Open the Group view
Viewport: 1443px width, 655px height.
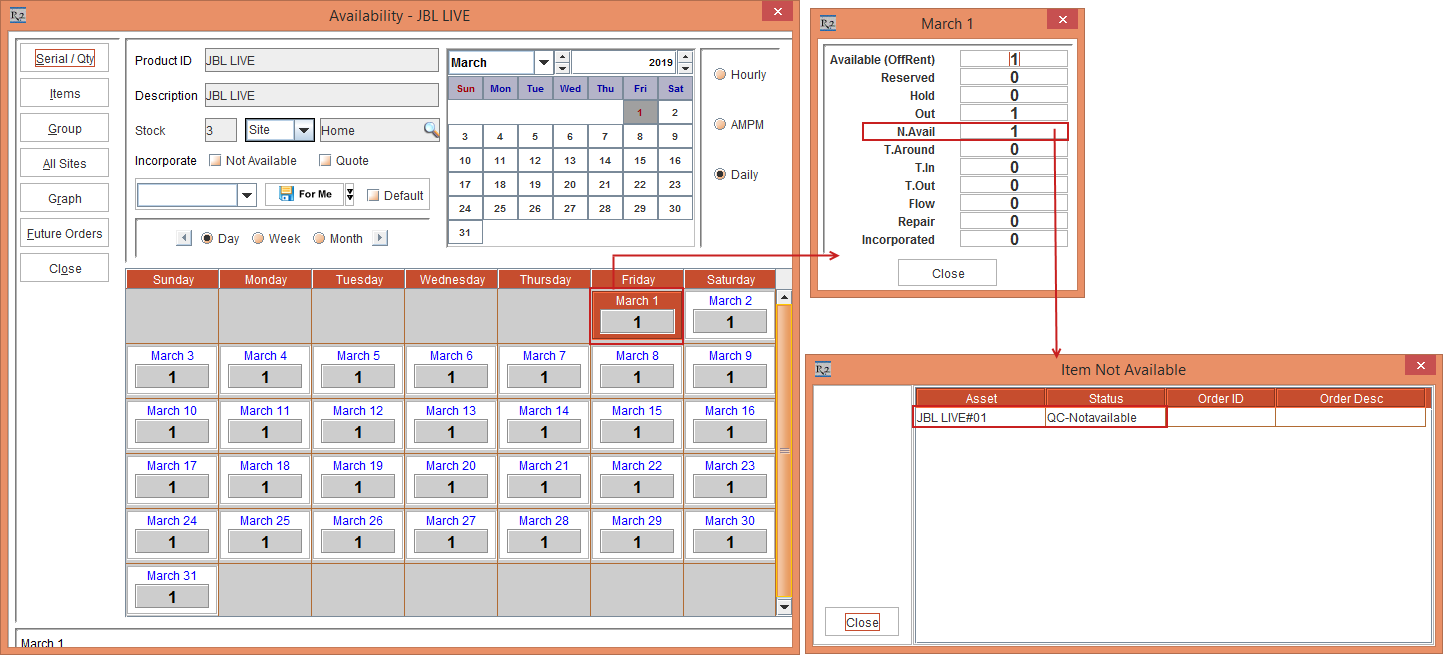tap(65, 128)
